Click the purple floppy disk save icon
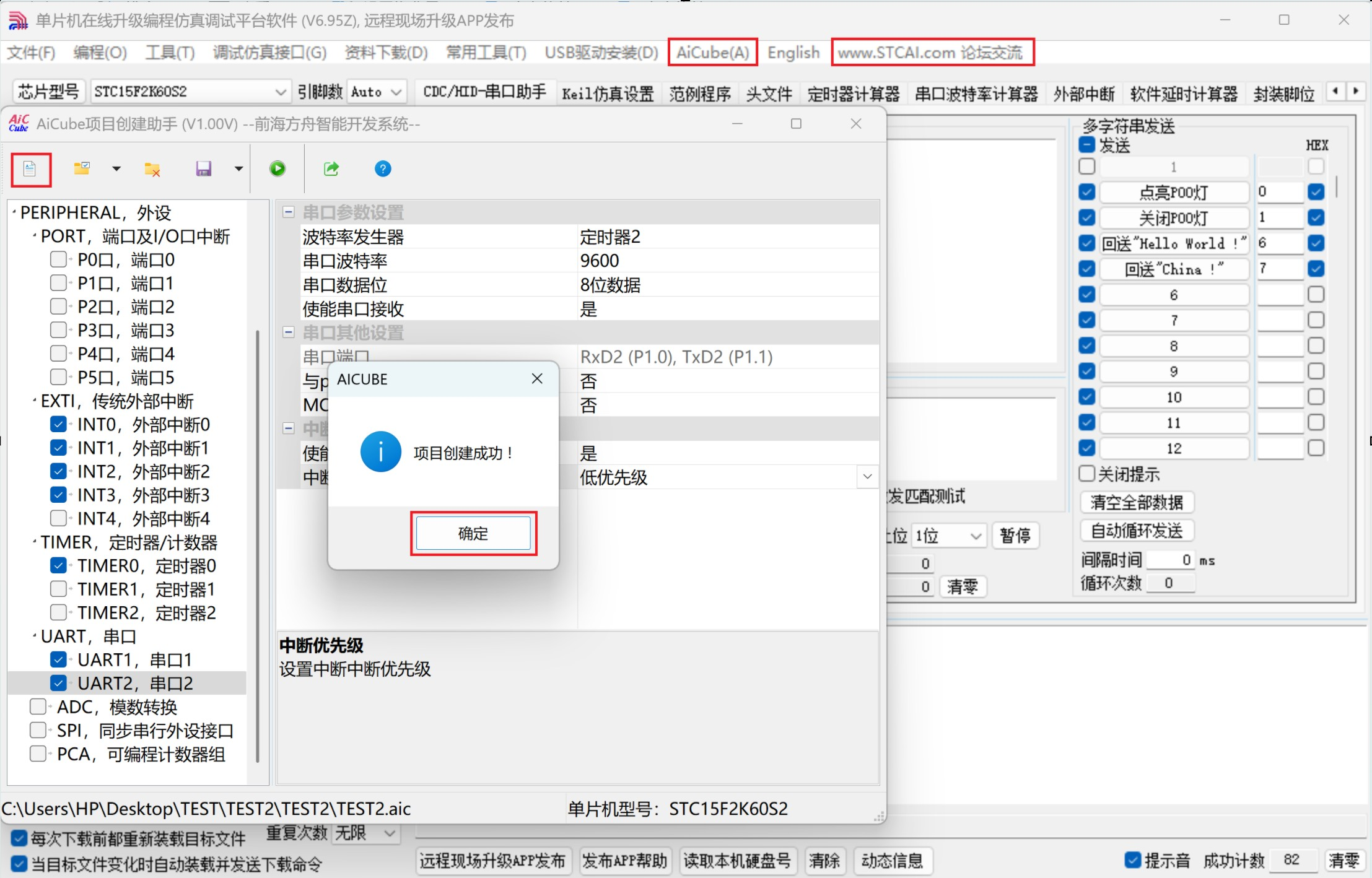This screenshot has height=878, width=1372. coord(203,168)
